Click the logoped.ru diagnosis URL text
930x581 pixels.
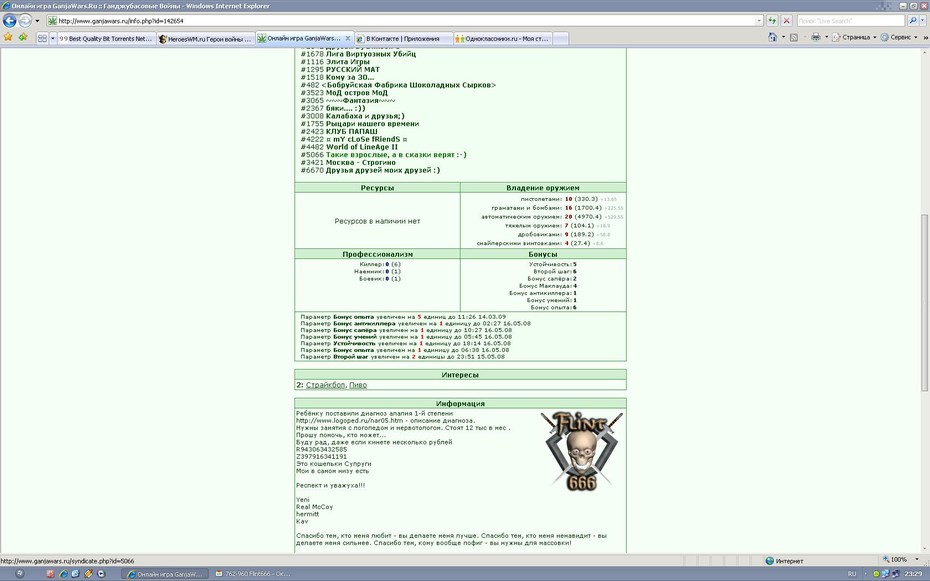tap(349, 420)
